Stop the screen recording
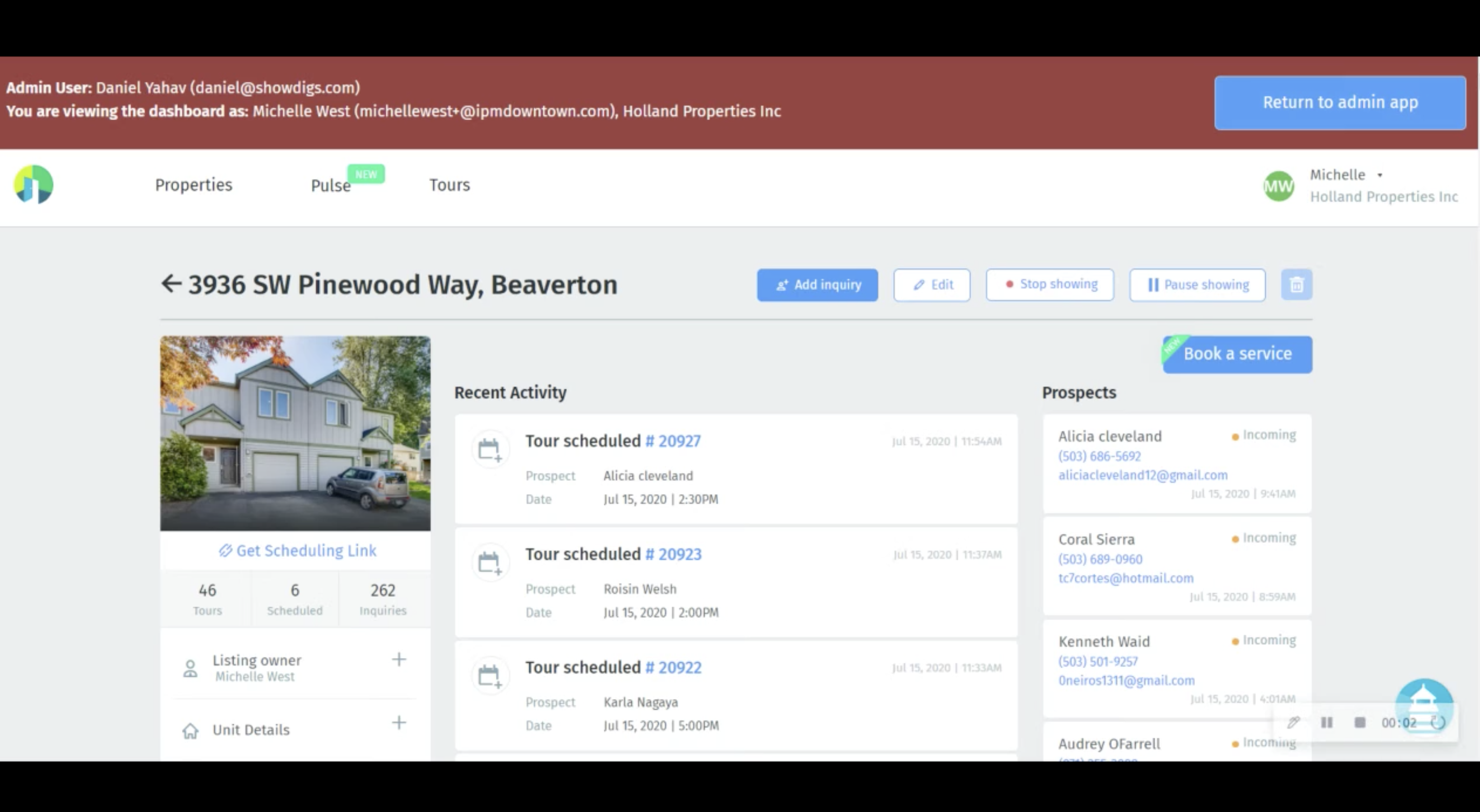 (x=1359, y=723)
